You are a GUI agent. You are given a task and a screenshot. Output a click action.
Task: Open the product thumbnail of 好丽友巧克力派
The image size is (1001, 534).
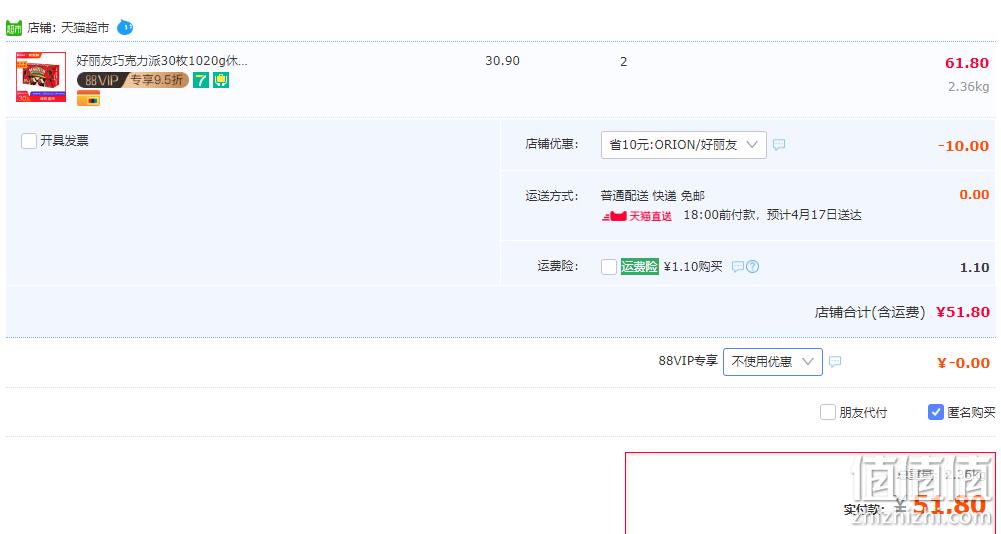pos(41,77)
